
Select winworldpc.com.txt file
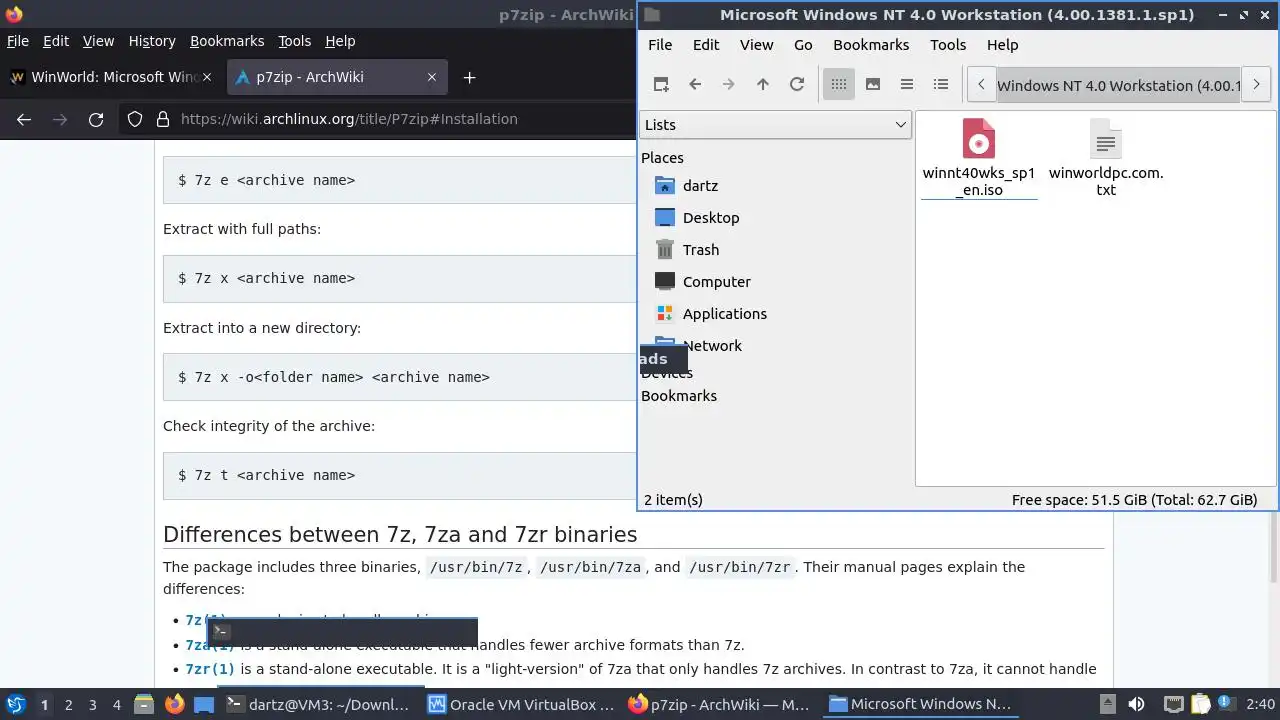(1106, 158)
